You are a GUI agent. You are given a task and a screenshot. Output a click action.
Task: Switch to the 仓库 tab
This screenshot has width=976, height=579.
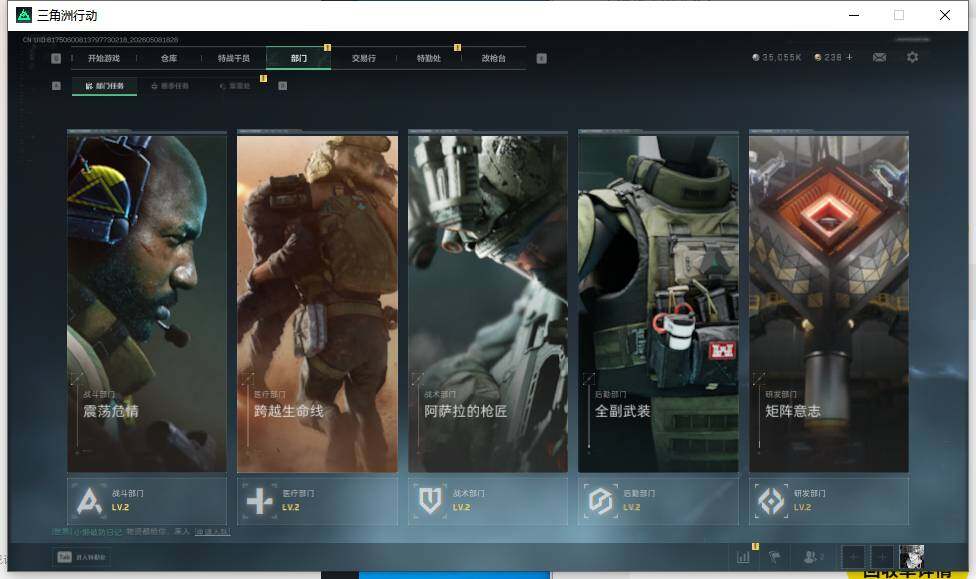tap(169, 58)
